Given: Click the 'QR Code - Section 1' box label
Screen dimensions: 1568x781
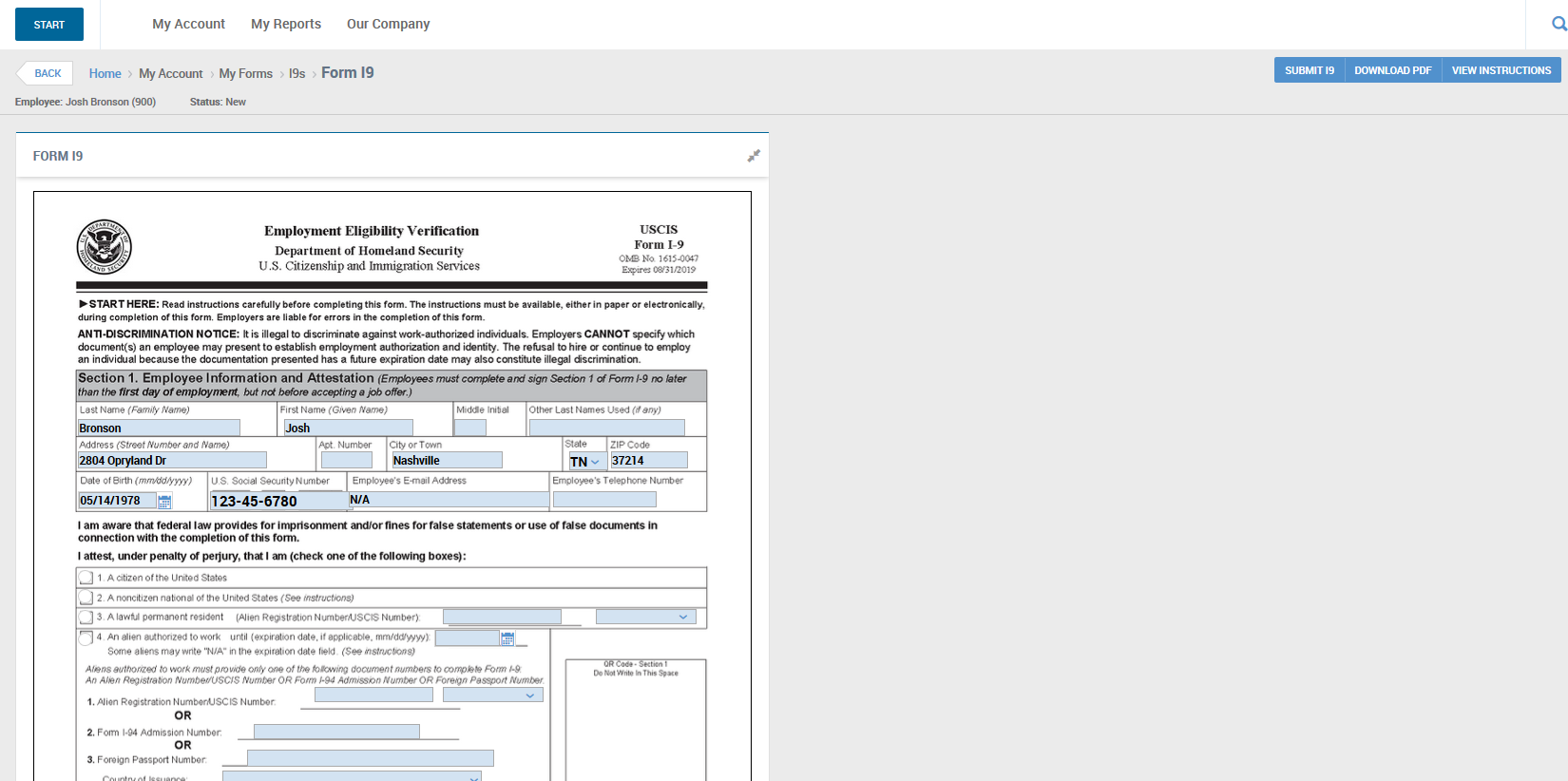Looking at the screenshot, I should [636, 664].
